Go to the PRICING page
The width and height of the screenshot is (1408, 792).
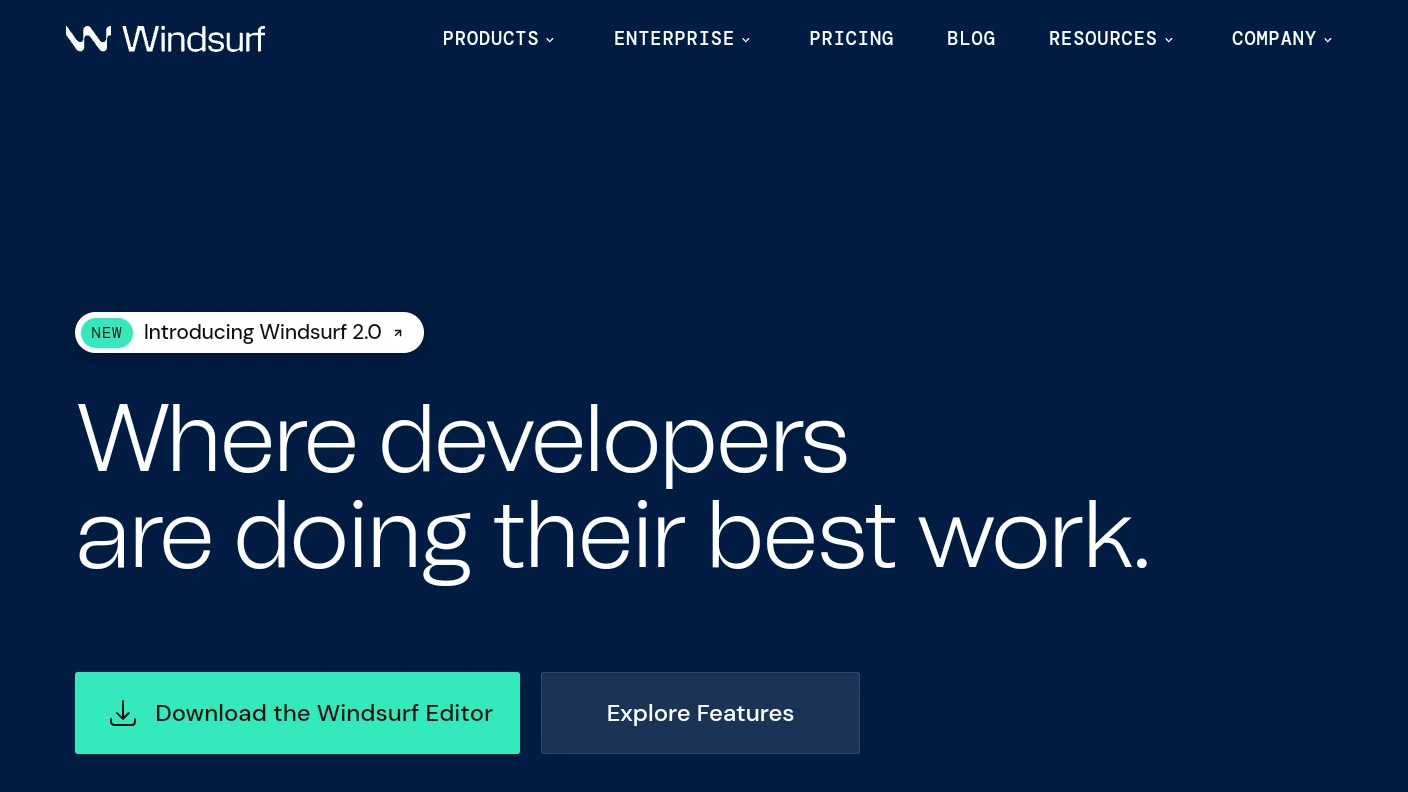(x=851, y=39)
